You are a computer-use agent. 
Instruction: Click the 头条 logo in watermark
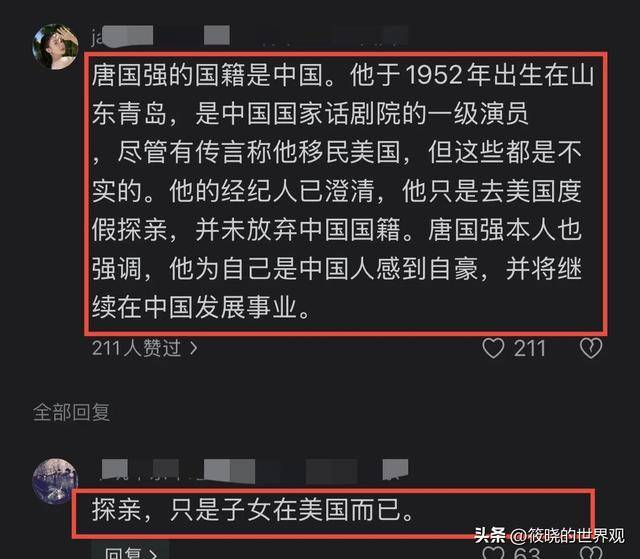tap(490, 536)
